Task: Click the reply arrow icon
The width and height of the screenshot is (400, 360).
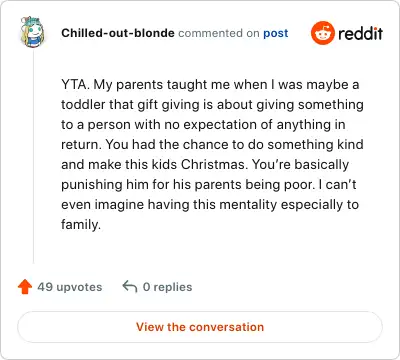Action: [130, 286]
